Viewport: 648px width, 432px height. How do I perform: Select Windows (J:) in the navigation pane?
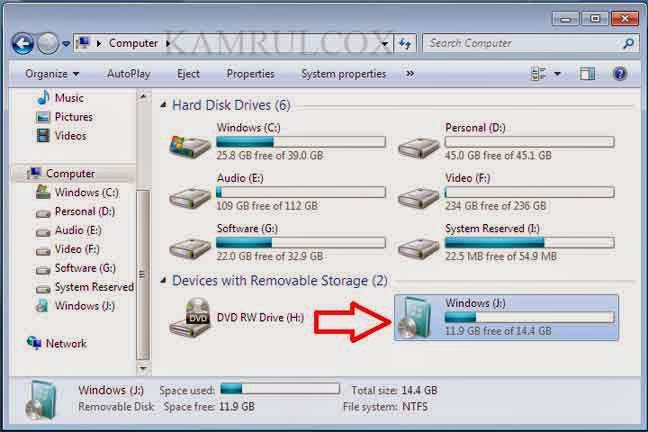coord(85,306)
